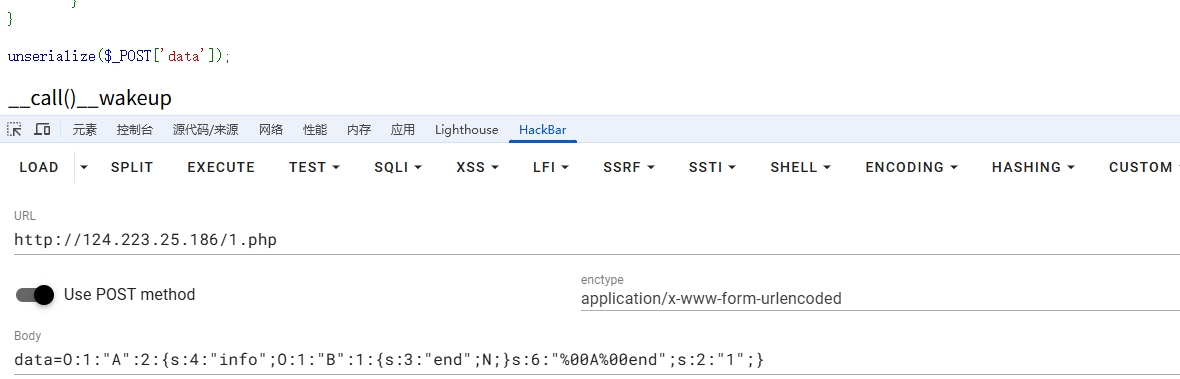Click the LOAD button
Image resolution: width=1180 pixels, height=379 pixels.
pyautogui.click(x=39, y=167)
